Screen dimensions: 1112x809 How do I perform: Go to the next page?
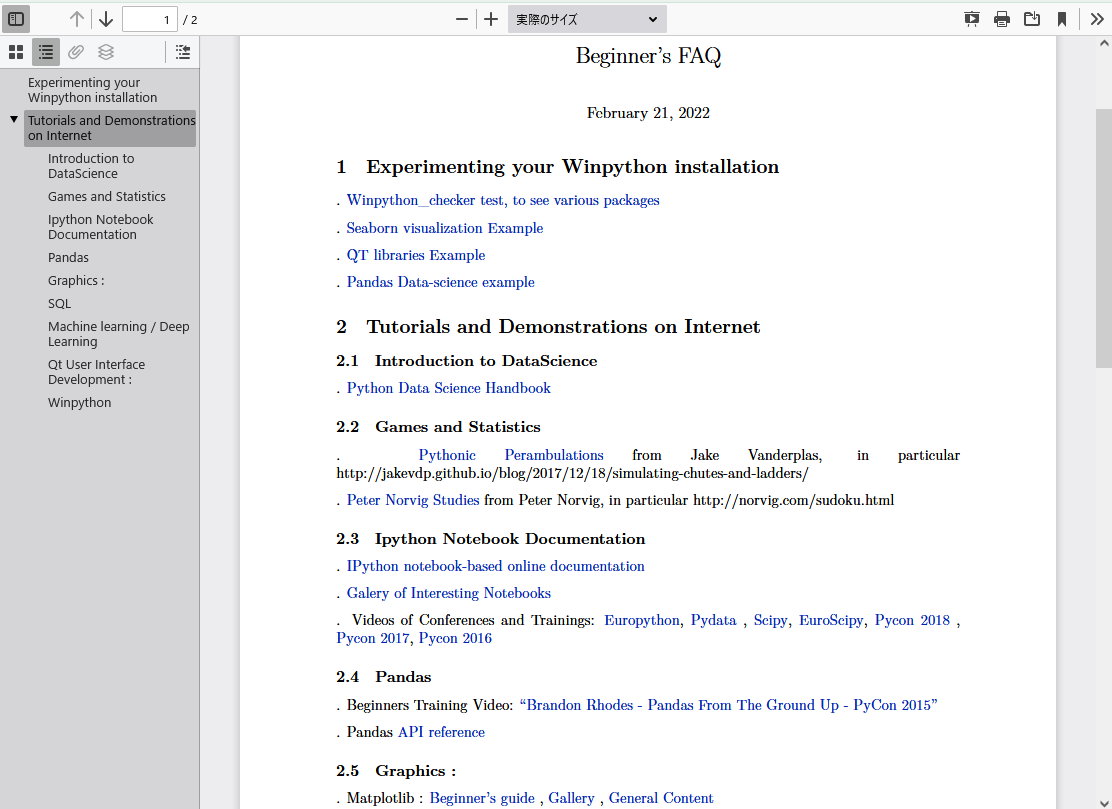click(104, 18)
